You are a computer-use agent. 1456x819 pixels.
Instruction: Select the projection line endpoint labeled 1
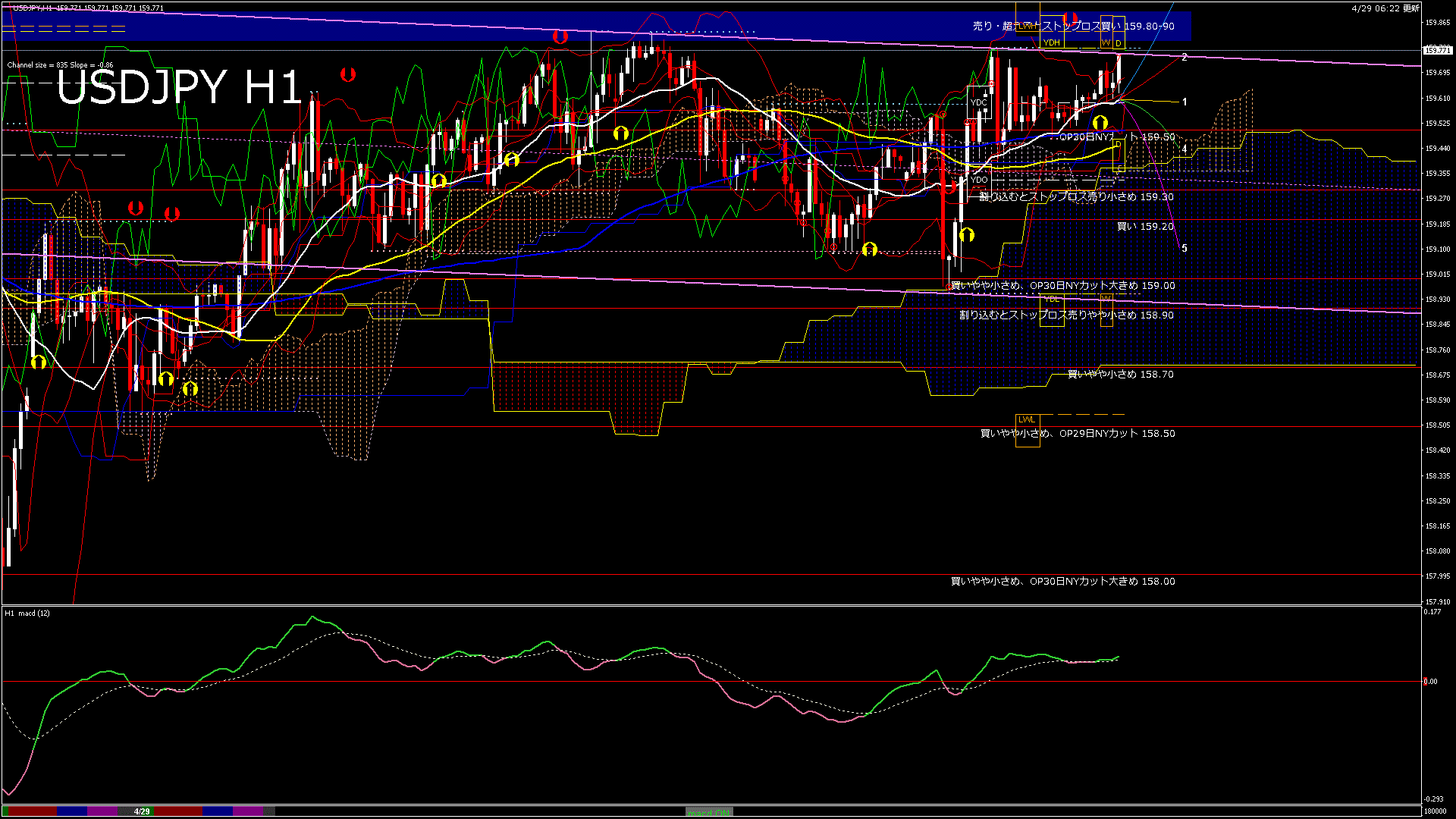coord(1184,102)
